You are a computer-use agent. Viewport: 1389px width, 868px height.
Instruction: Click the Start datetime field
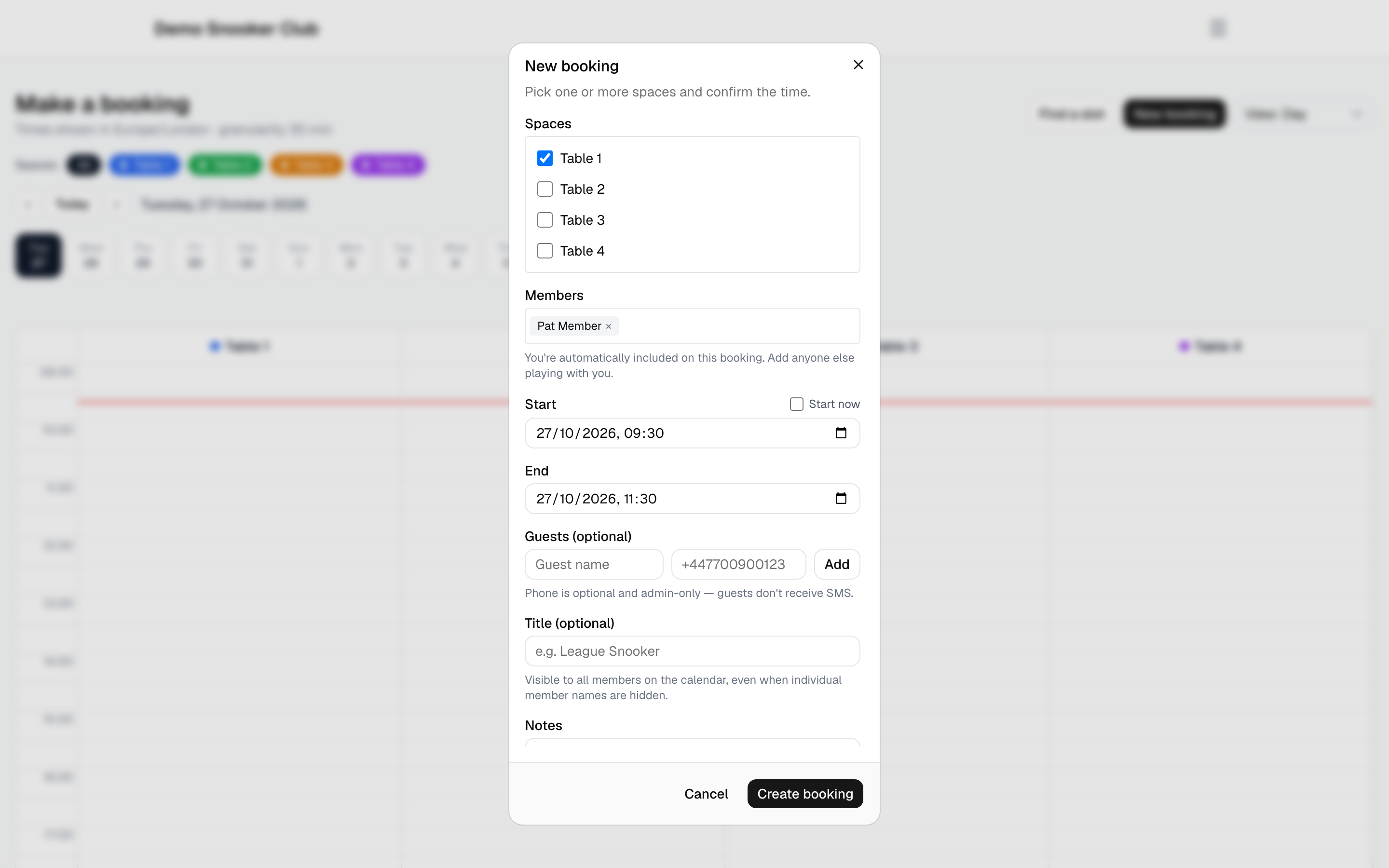[692, 433]
